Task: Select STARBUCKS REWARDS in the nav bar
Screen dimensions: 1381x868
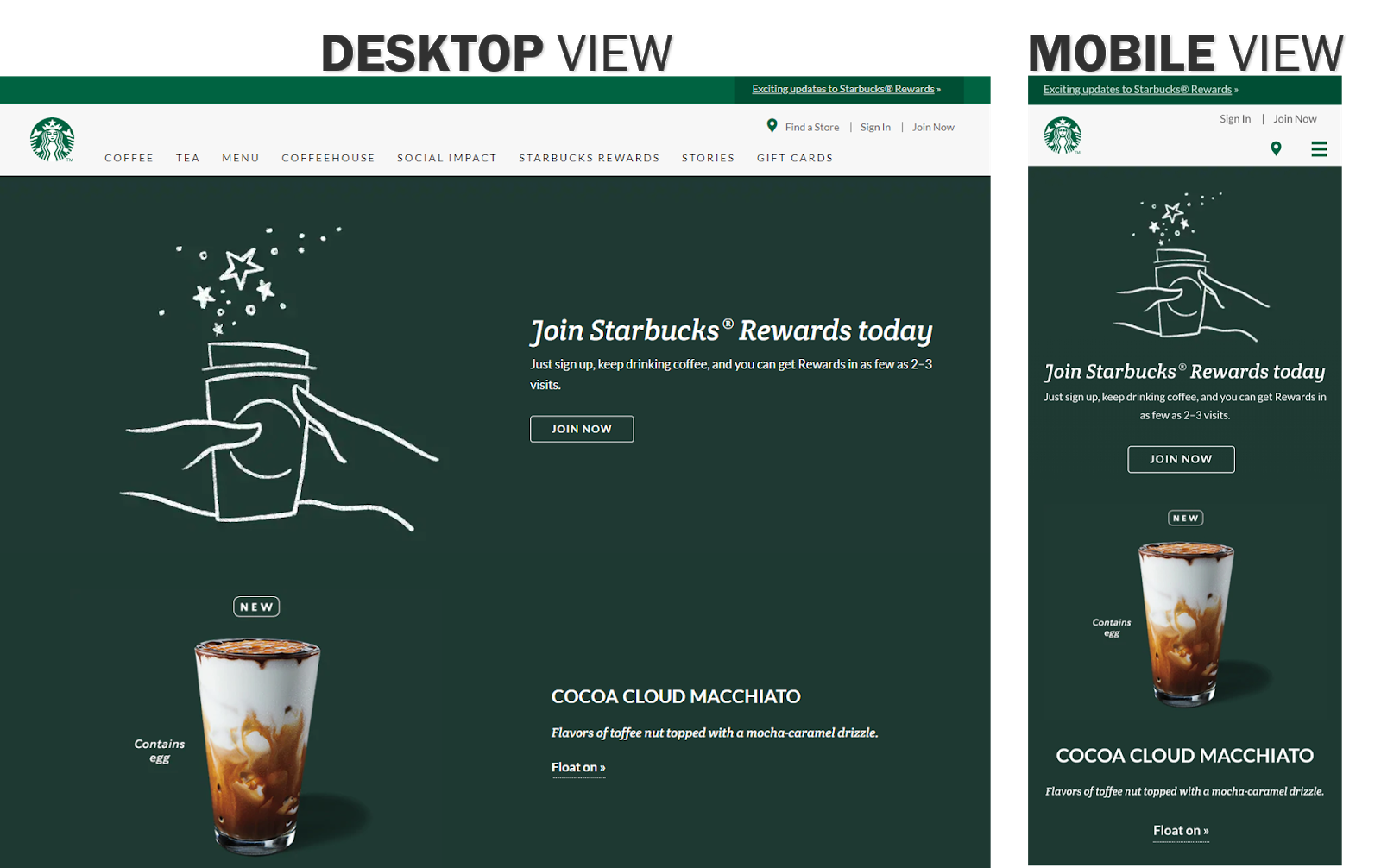Action: 589,158
